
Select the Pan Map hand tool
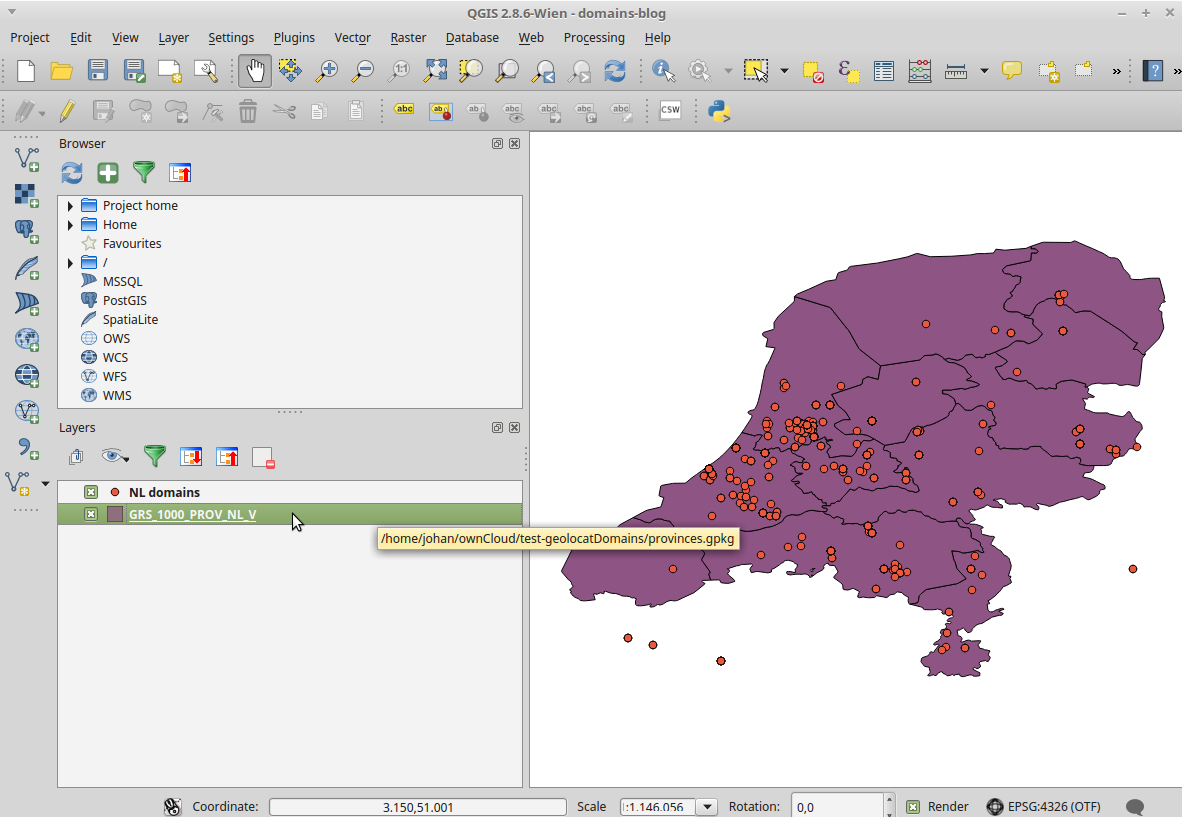click(x=255, y=71)
